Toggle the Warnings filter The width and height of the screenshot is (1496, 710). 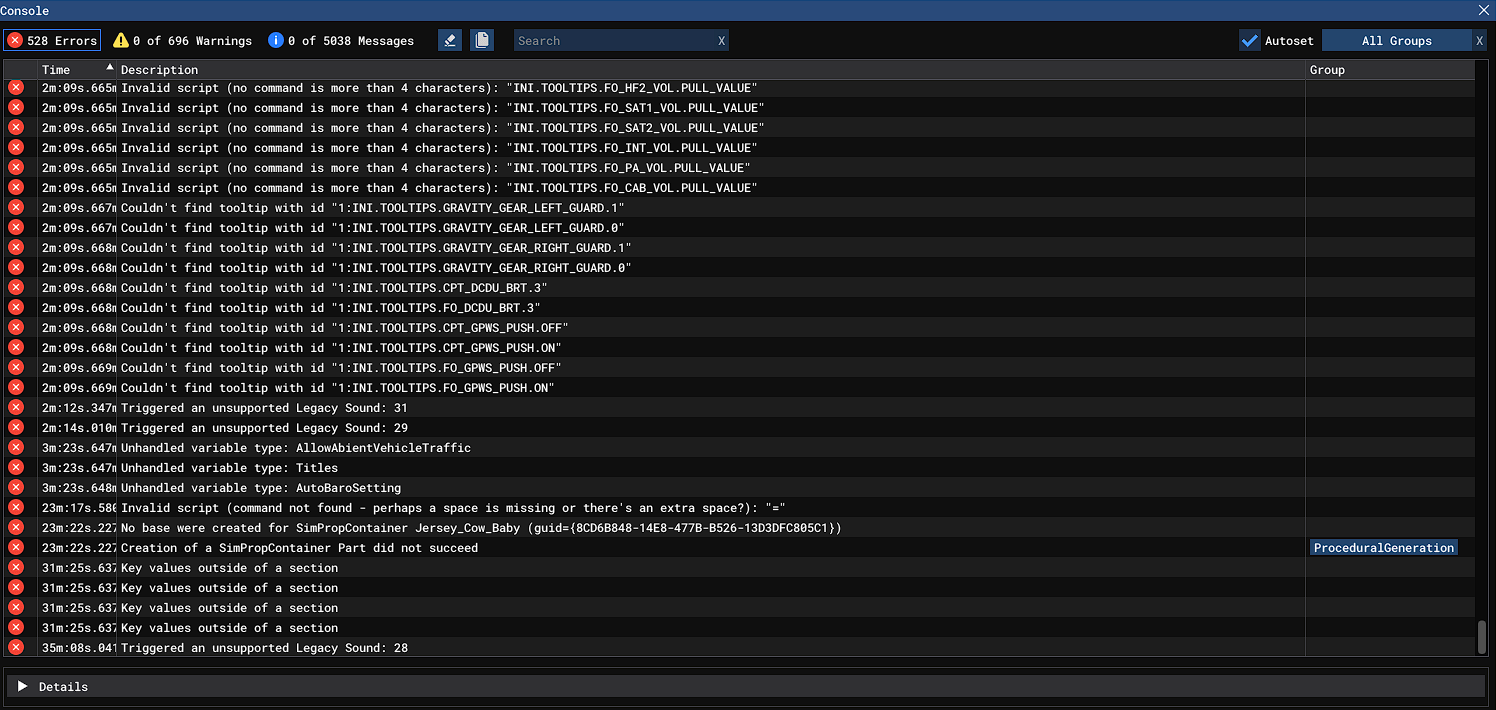(x=182, y=41)
